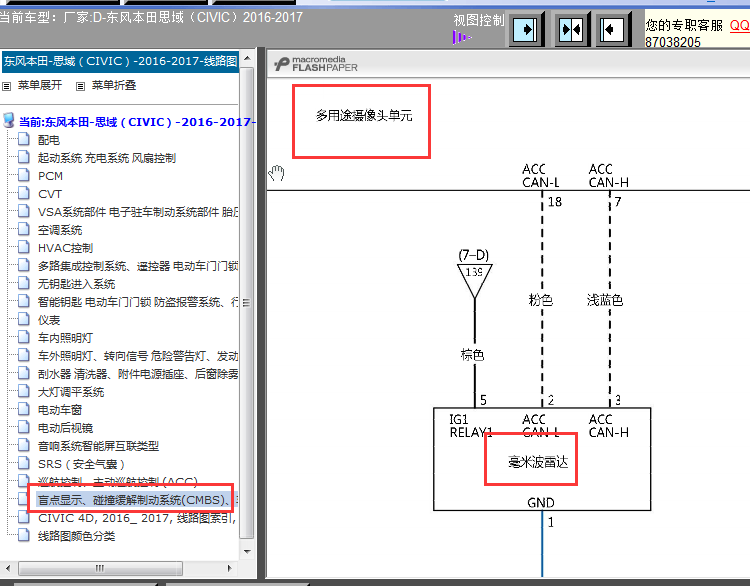This screenshot has height=586, width=750.
Task: Open 起动系统 充电系统 风扇控制 diagram
Action: (107, 158)
